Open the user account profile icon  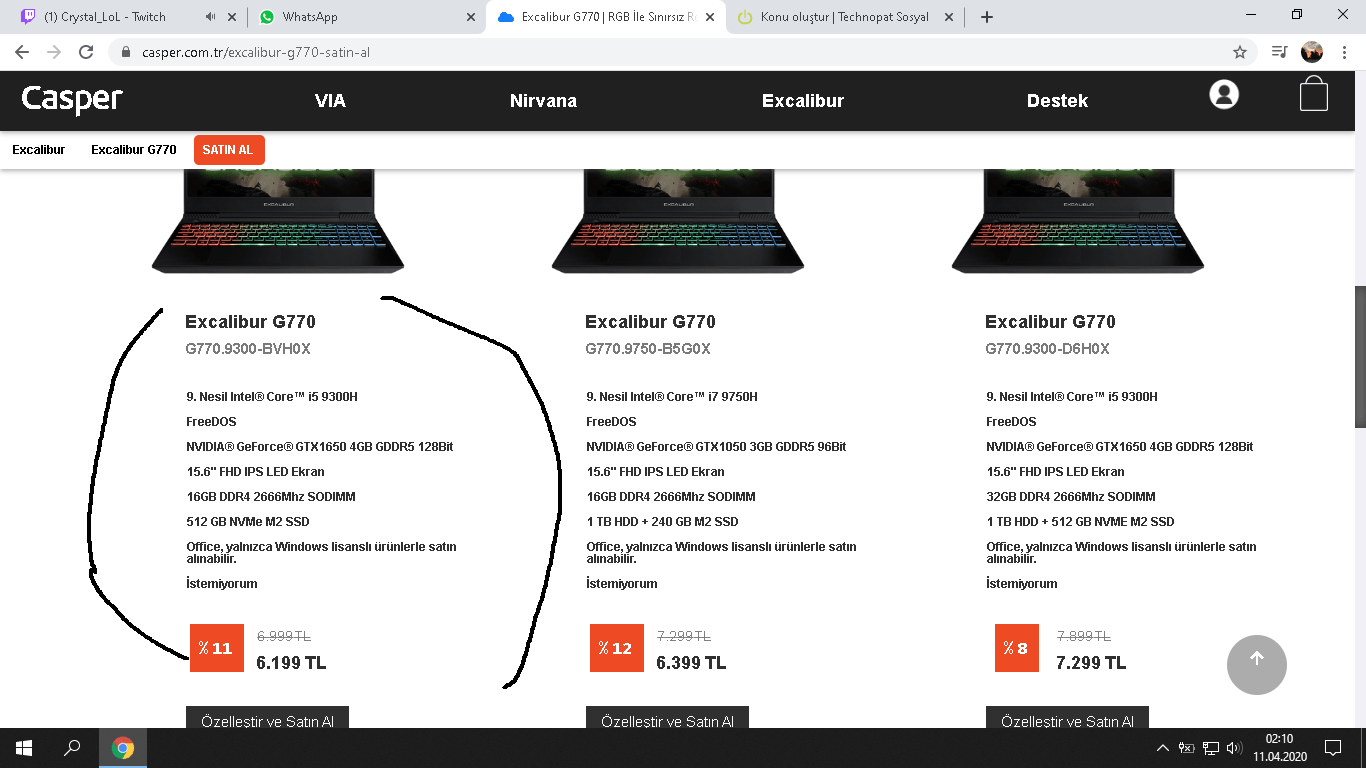tap(1224, 95)
